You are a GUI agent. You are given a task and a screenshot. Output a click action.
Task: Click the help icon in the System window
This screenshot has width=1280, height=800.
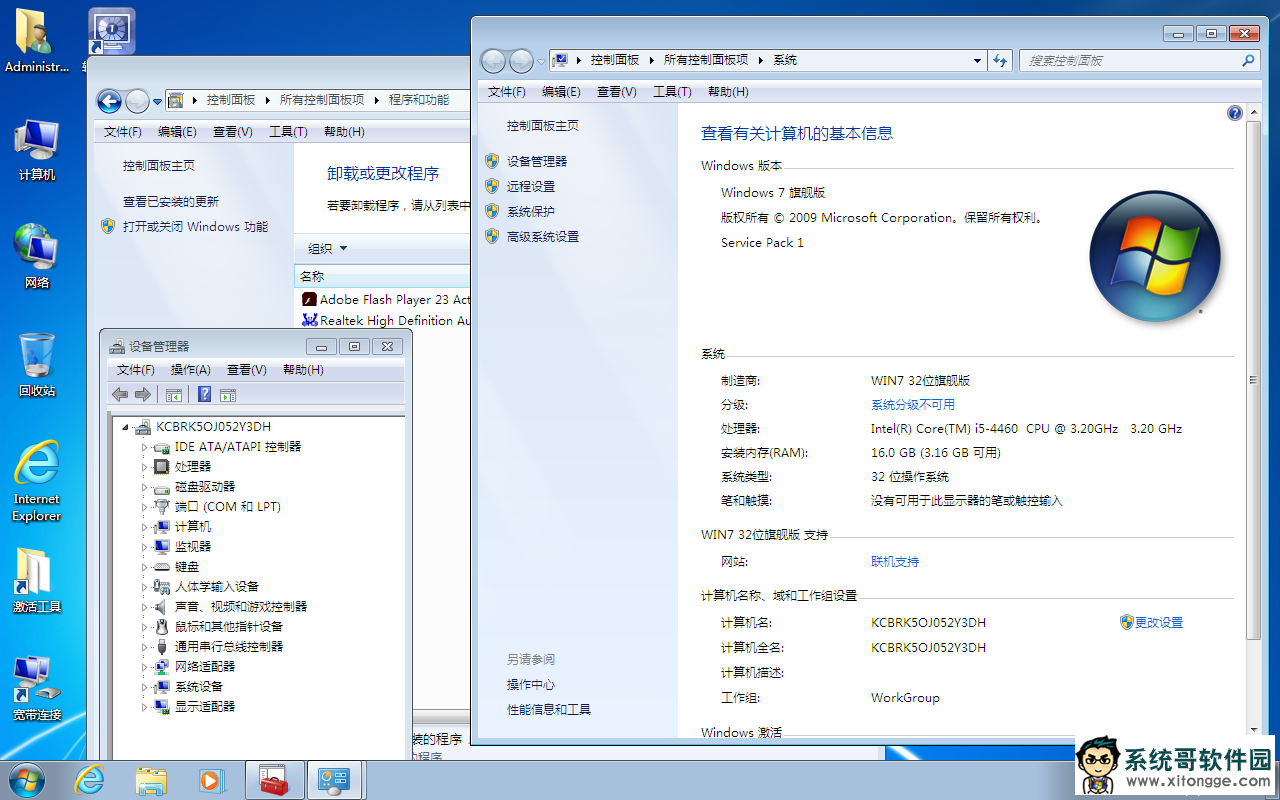pyautogui.click(x=1234, y=113)
